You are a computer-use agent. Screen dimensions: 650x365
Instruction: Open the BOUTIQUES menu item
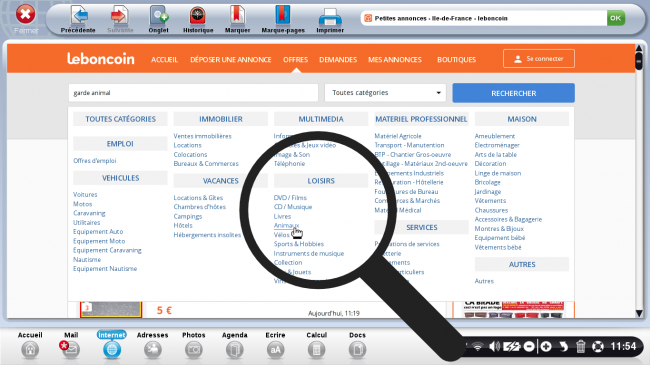[456, 60]
